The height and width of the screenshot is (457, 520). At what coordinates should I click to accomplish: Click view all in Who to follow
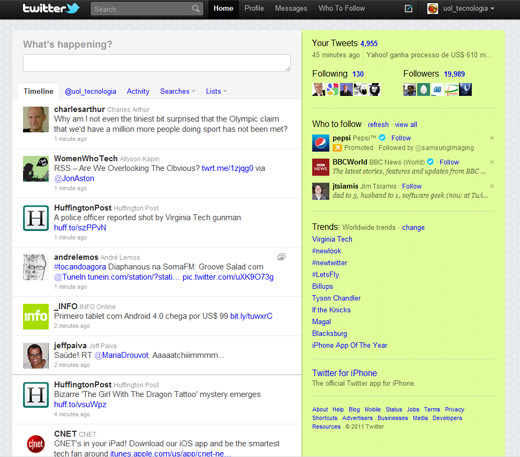[x=406, y=125]
